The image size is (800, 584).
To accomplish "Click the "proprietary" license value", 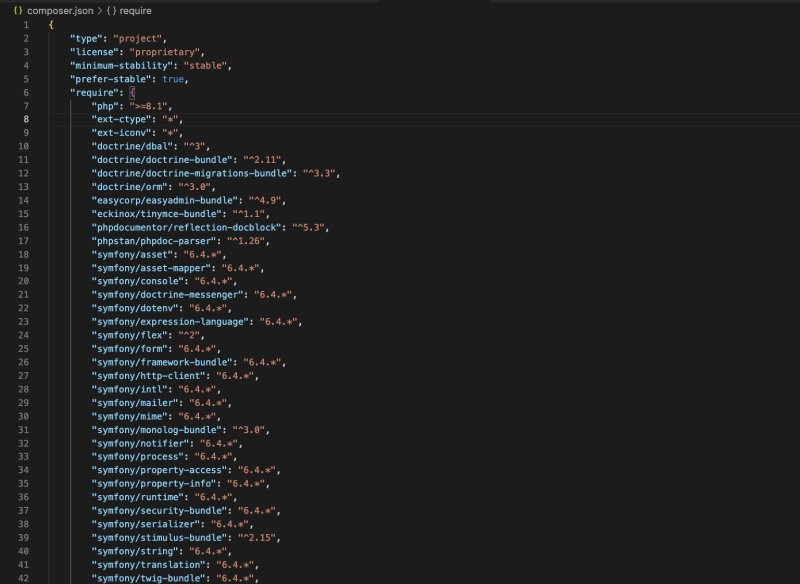I will tap(164, 52).
